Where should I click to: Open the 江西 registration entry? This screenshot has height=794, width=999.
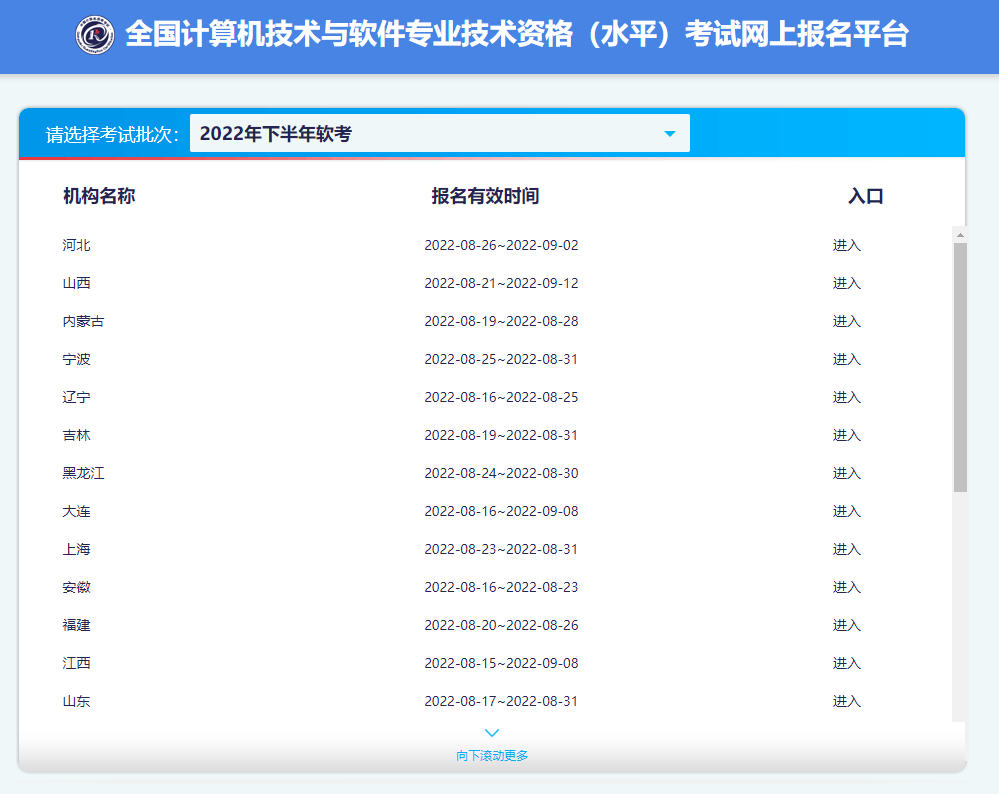[846, 664]
